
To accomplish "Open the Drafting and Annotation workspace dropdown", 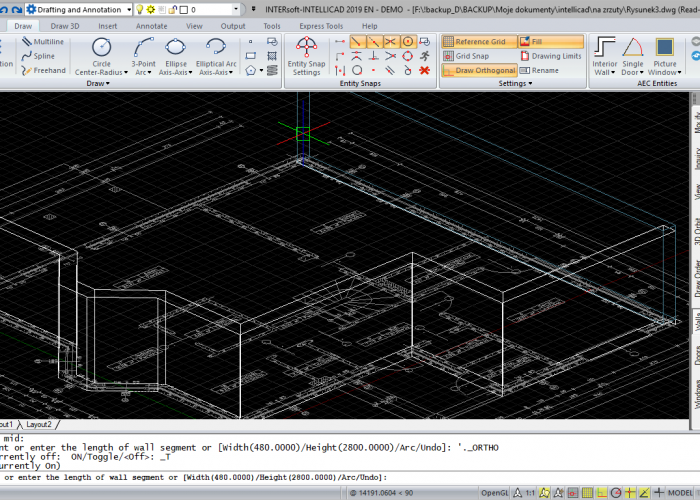I will pyautogui.click(x=129, y=9).
